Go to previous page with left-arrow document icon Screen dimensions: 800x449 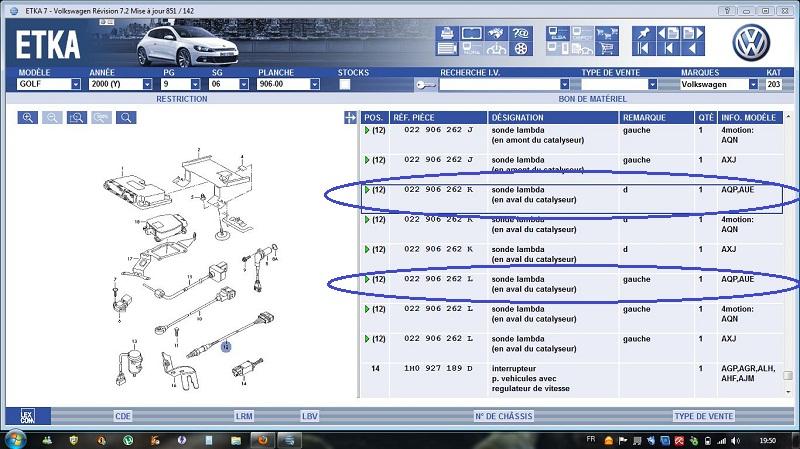[668, 34]
